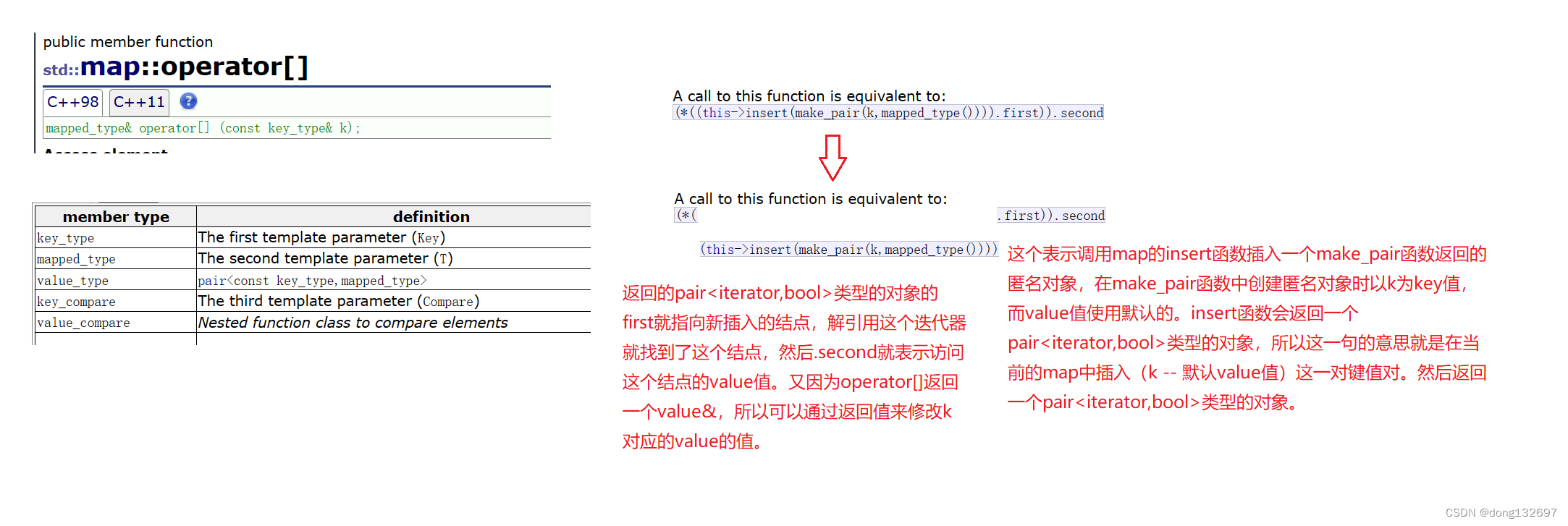This screenshot has height=526, width=1568.
Task: Click the red line starting 一个pair<iterator,bool>类型的对象
Action: coord(1154,402)
